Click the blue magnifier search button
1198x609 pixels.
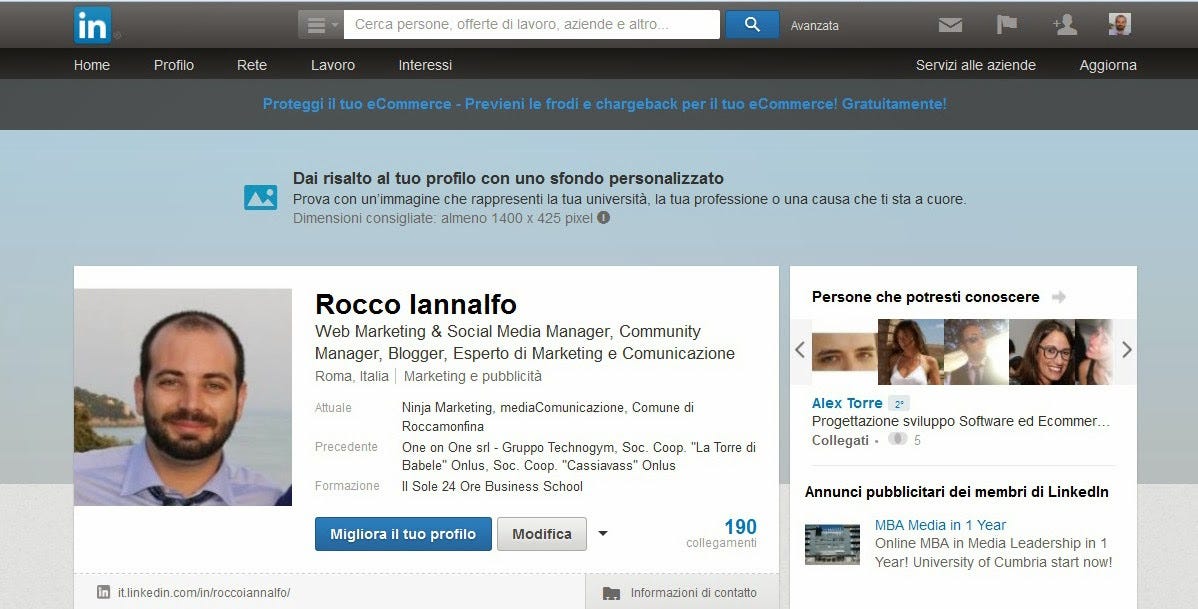coord(752,24)
